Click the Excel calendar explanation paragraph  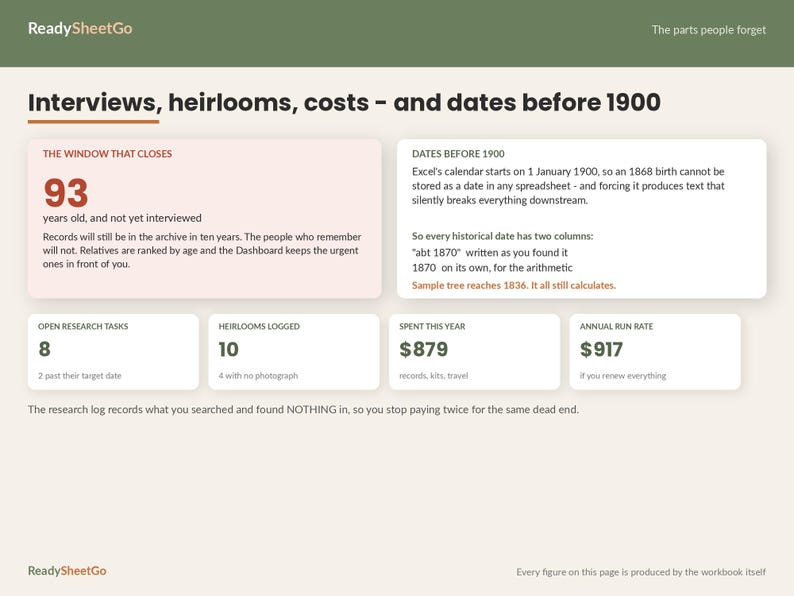[x=568, y=186]
